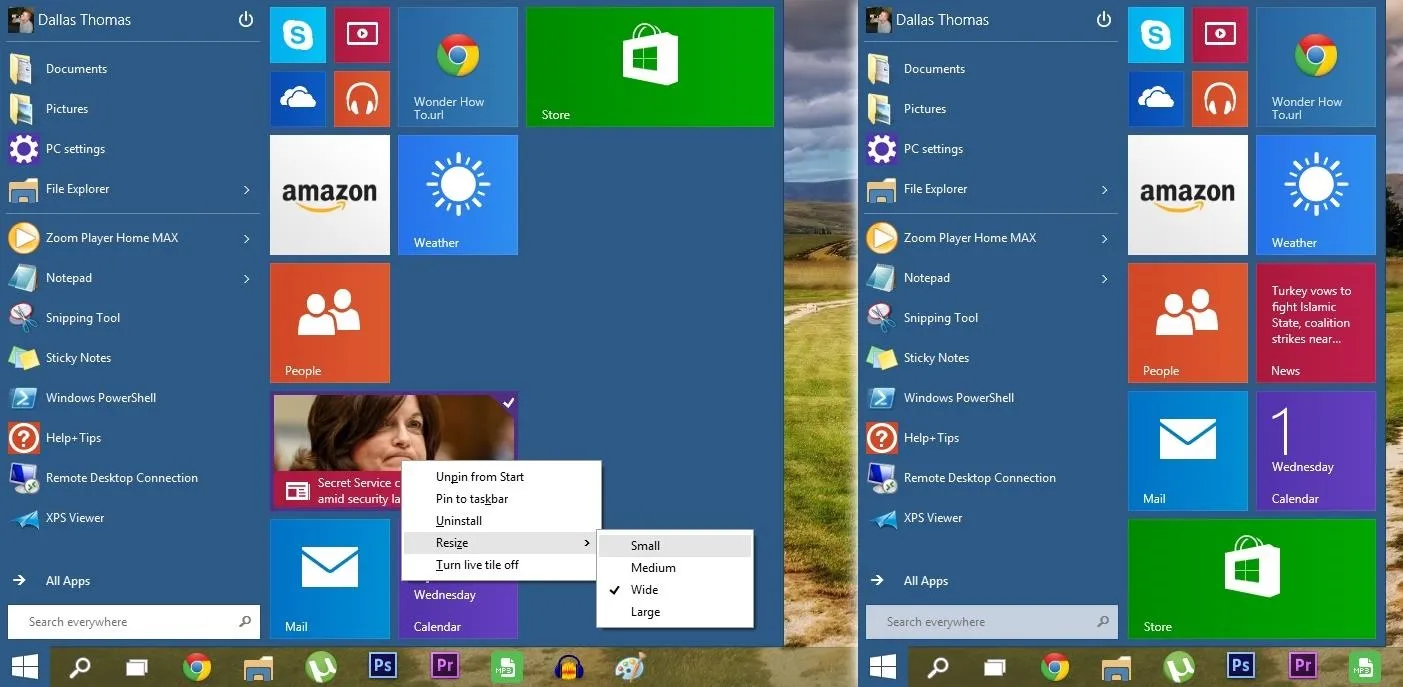Viewport: 1403px width, 687px height.
Task: Open the small News tile about Turkey
Action: point(1316,323)
